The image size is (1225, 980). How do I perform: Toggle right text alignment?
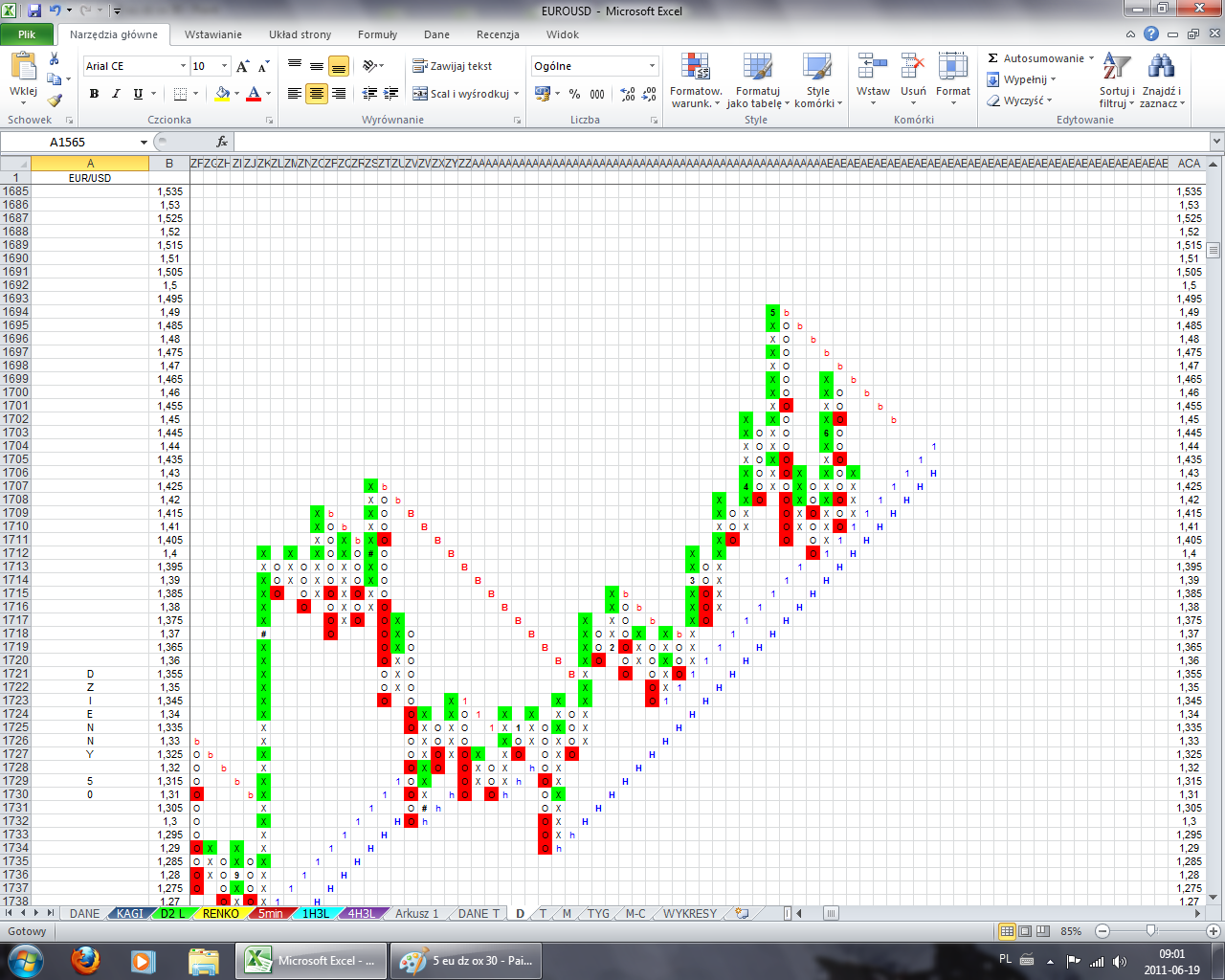[339, 94]
